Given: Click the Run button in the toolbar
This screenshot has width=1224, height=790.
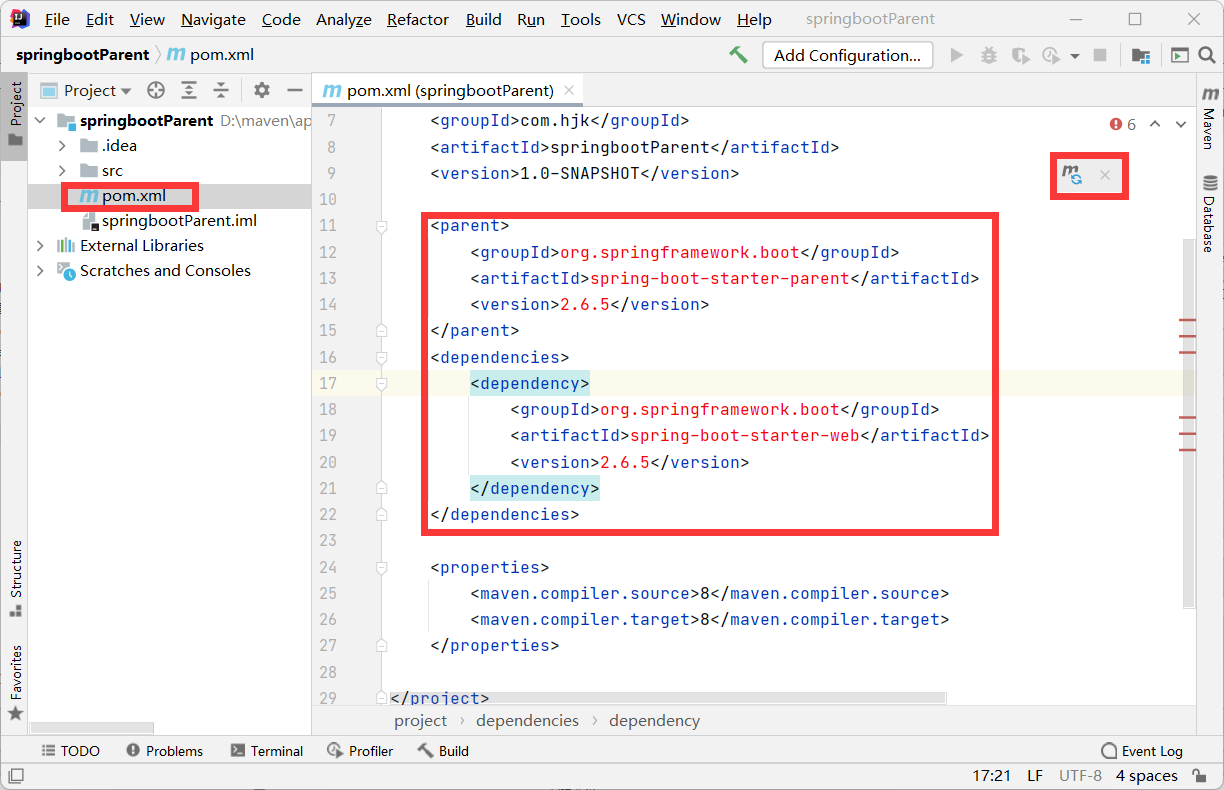Looking at the screenshot, I should (957, 55).
